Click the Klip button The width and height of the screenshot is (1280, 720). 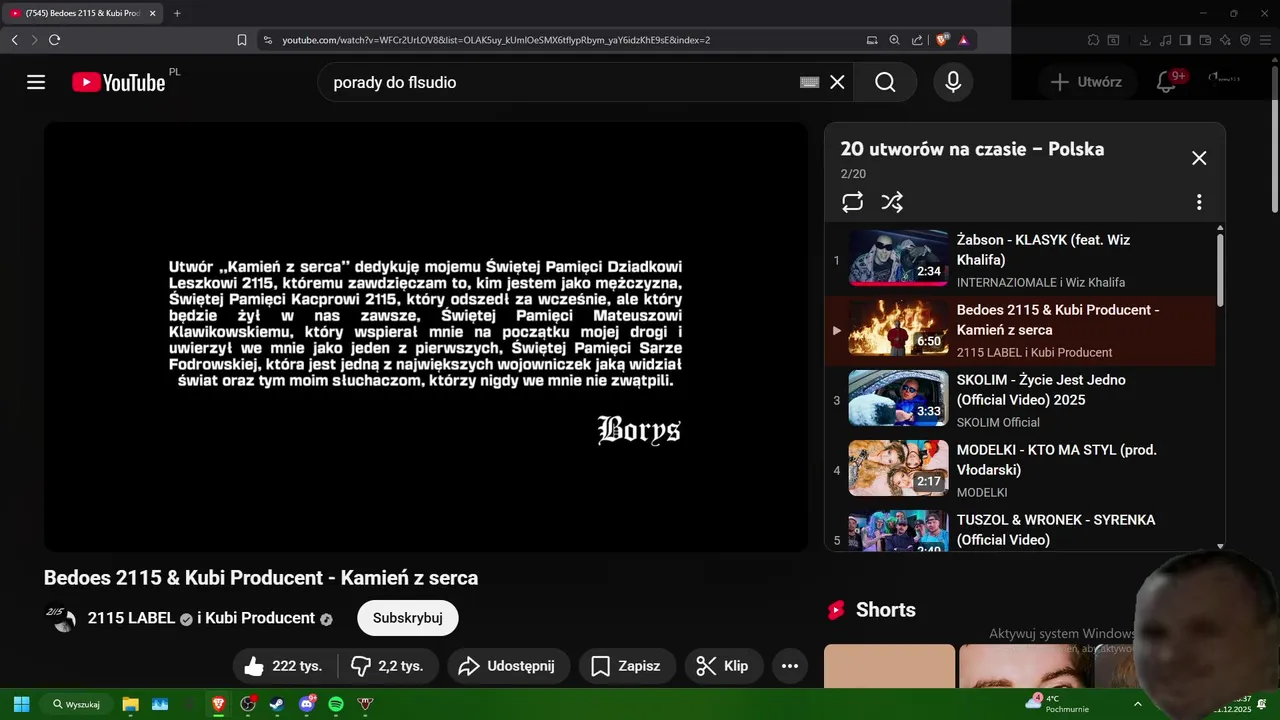724,666
